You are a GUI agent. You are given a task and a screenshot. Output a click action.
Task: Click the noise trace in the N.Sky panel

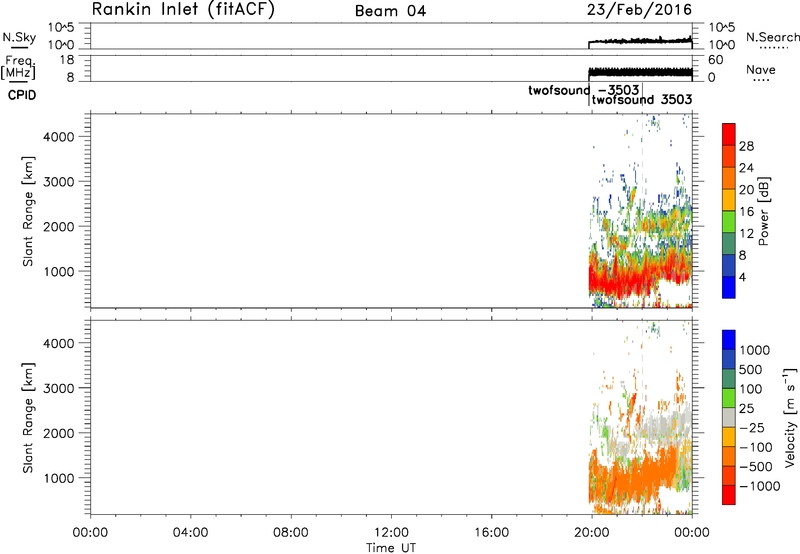click(x=640, y=40)
